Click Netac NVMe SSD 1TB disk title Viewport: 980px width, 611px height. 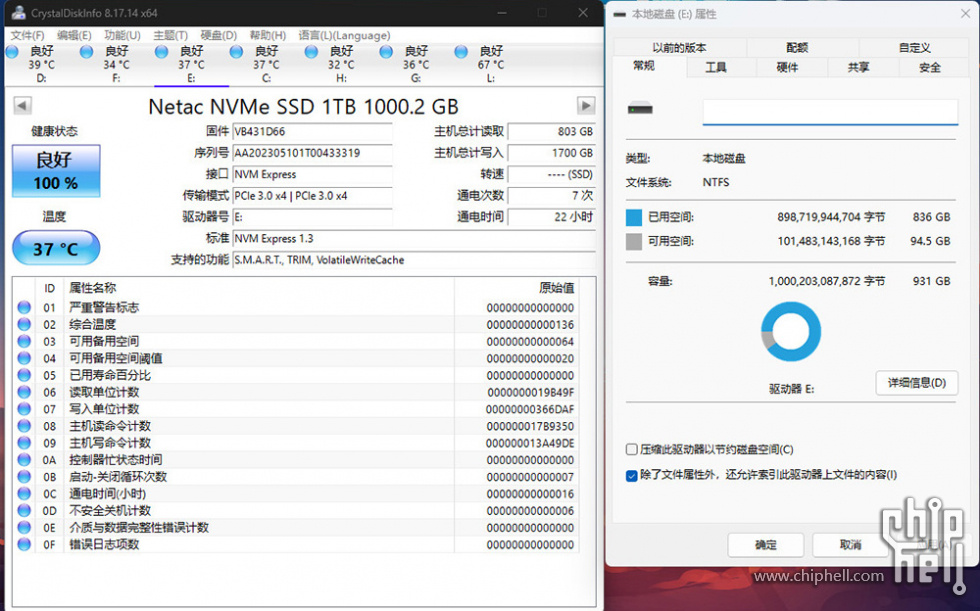pos(303,107)
